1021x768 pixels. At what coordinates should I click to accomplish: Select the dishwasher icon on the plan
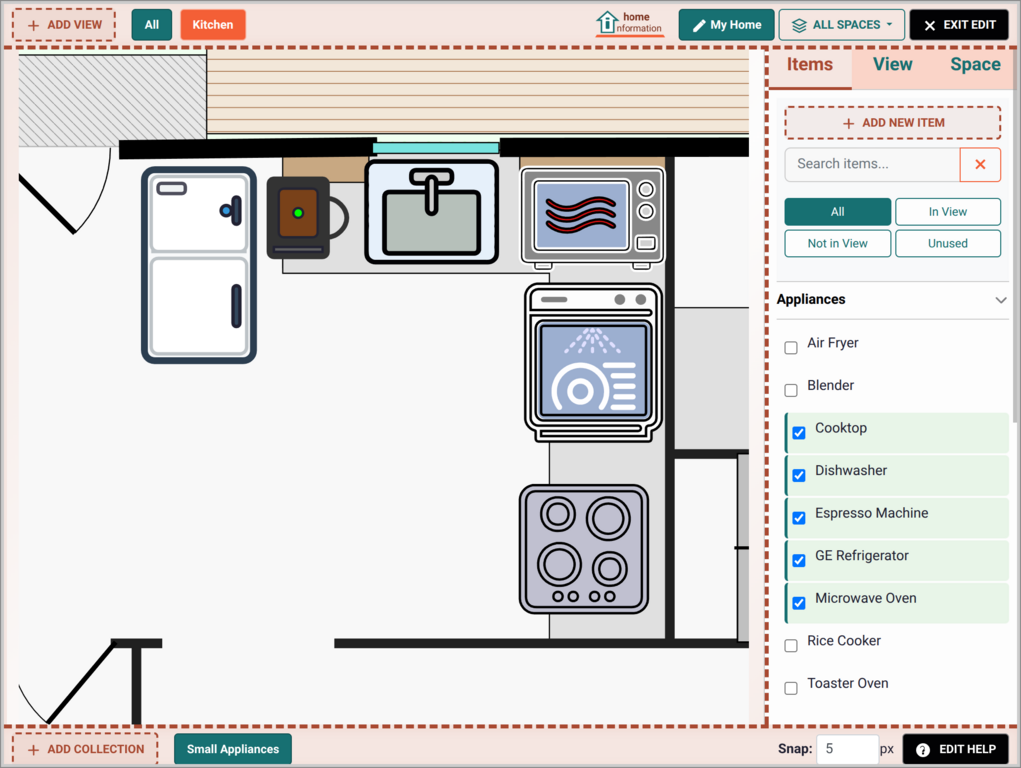pyautogui.click(x=593, y=362)
